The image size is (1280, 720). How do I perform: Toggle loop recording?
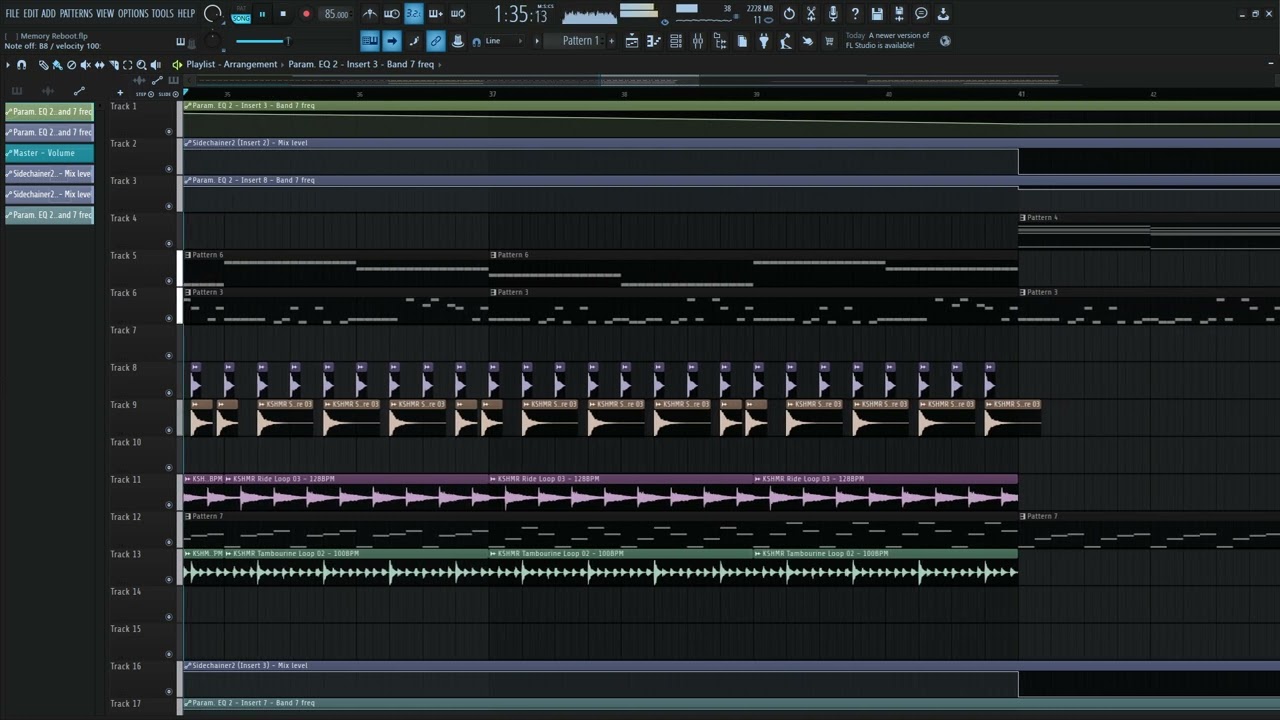click(457, 14)
